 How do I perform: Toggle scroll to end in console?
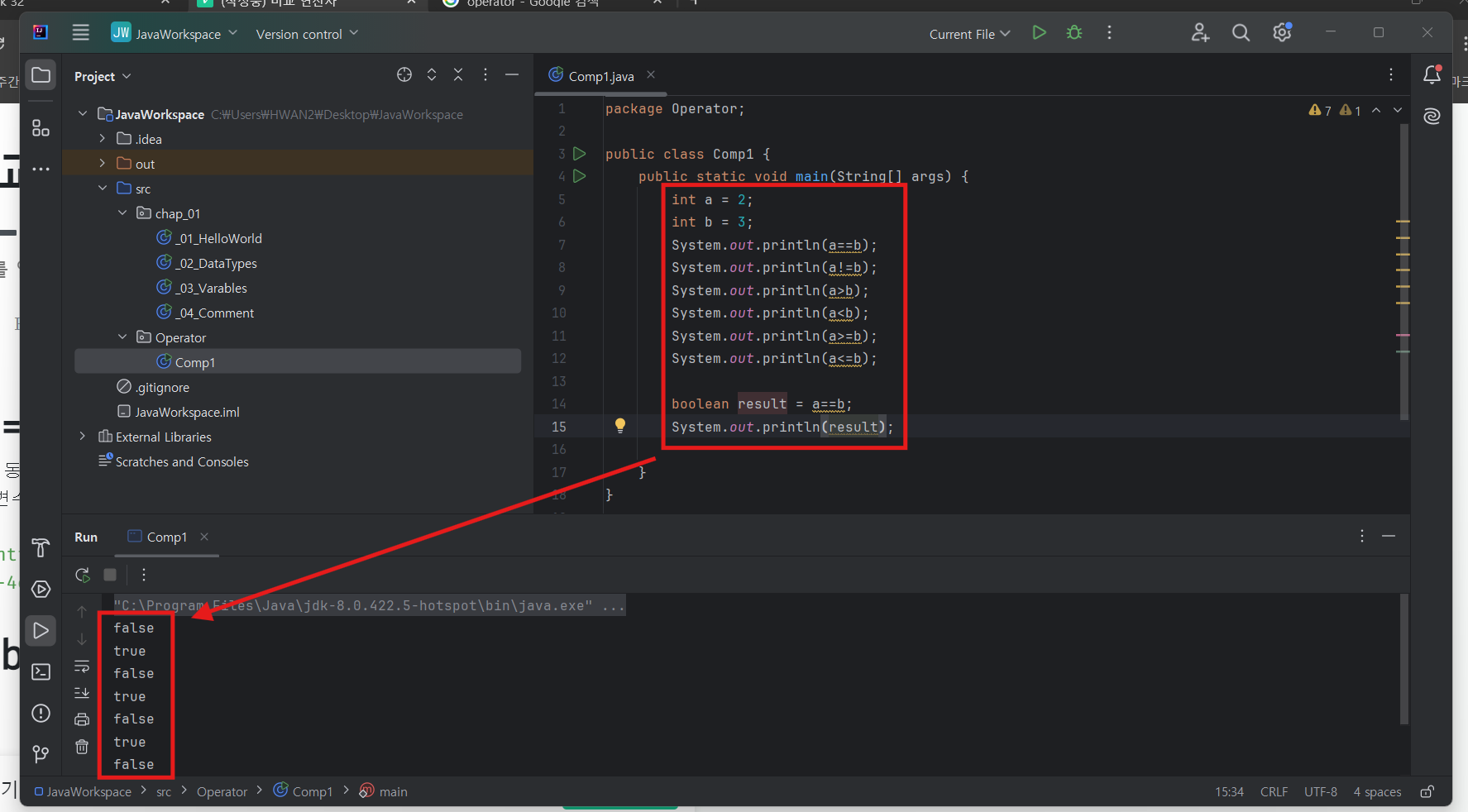coord(82,693)
